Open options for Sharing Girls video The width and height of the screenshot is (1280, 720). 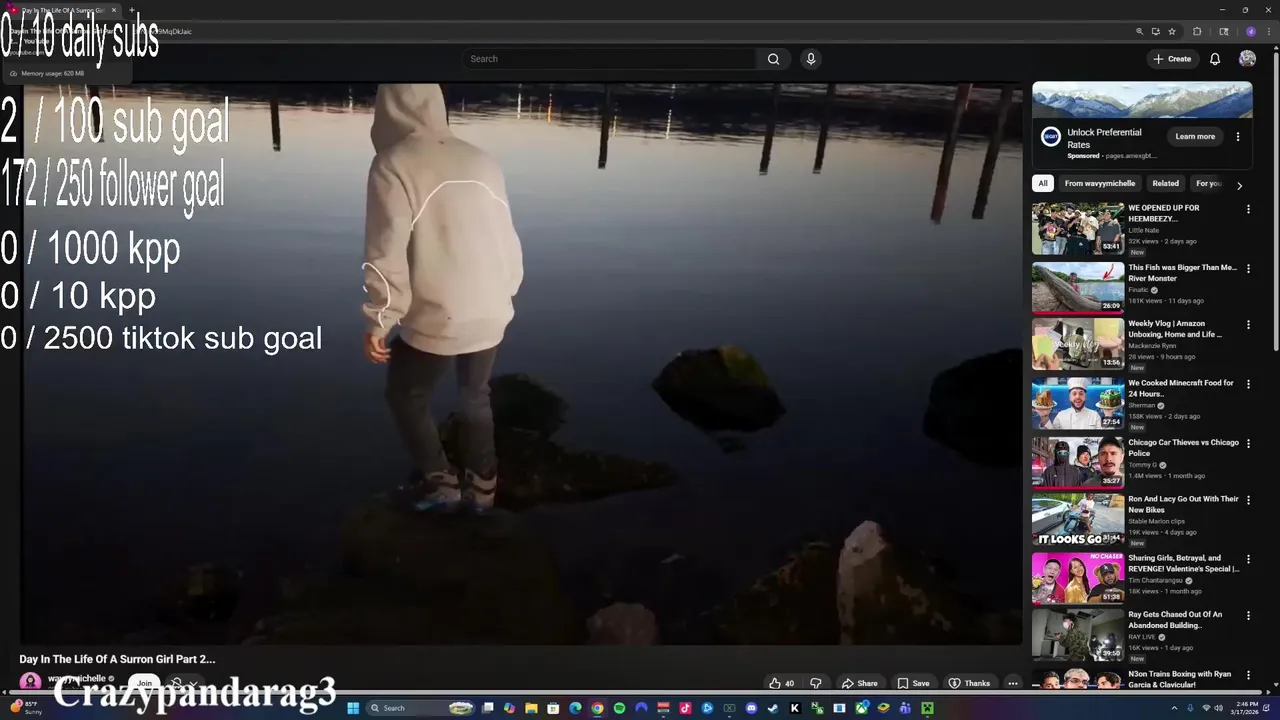coord(1248,559)
